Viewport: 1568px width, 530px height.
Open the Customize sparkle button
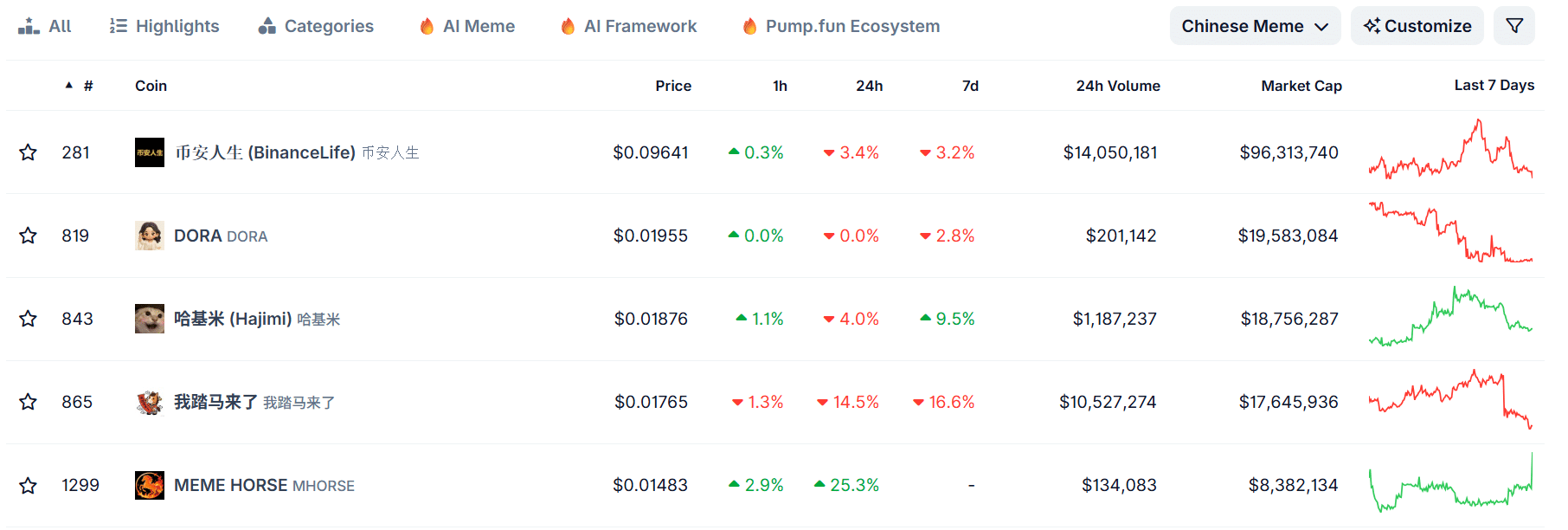(x=1417, y=26)
